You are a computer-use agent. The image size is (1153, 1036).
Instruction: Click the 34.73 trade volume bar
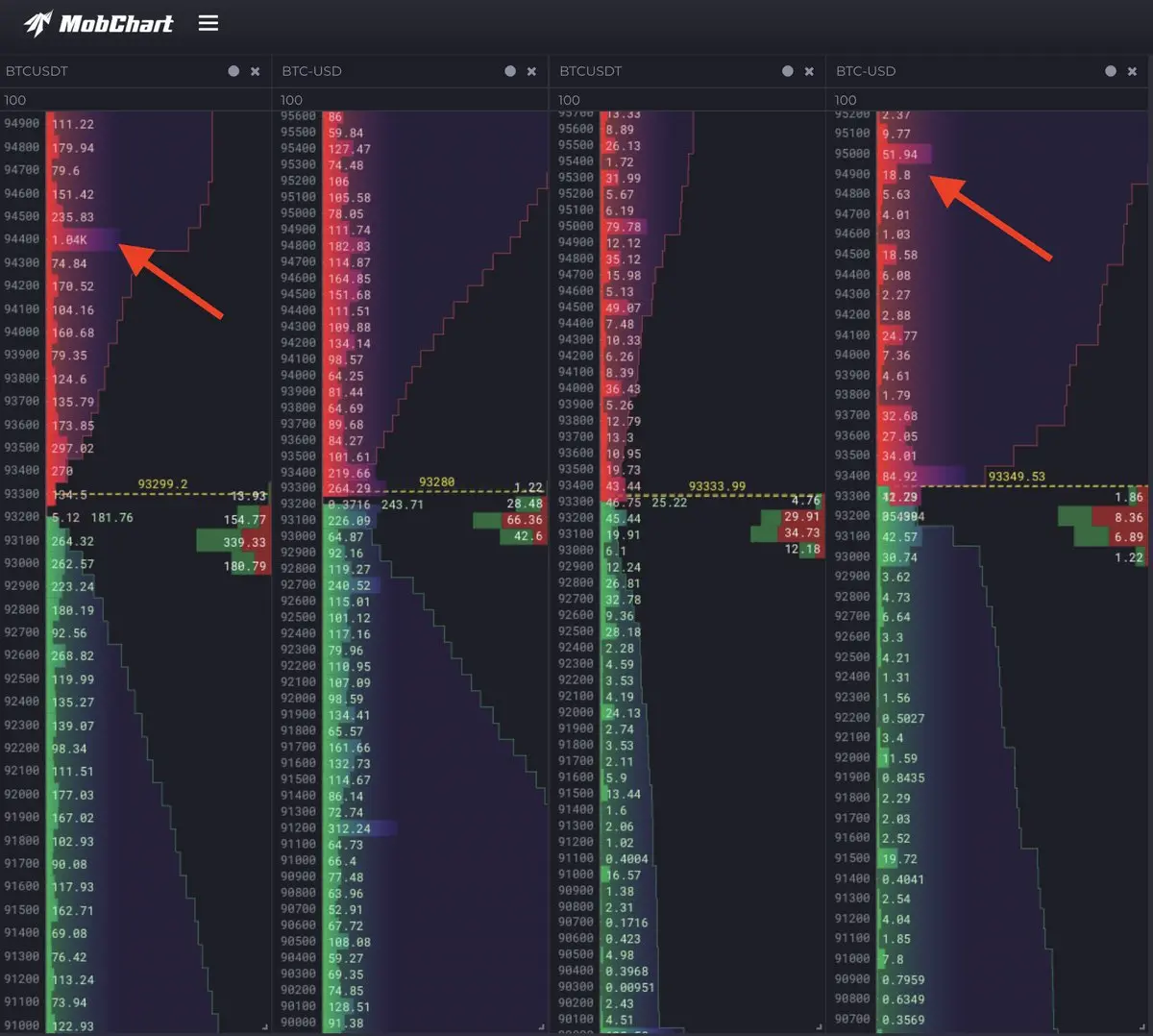787,533
